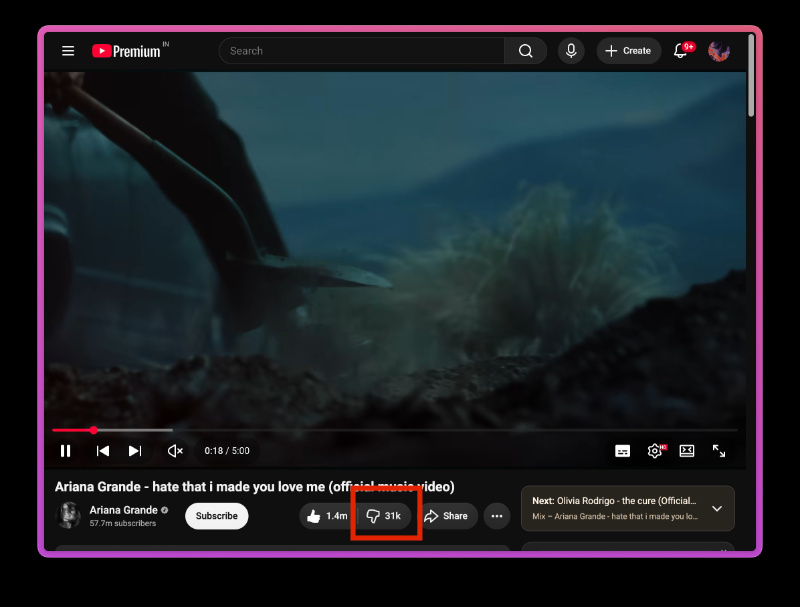Click the page vertical scrollbar
The width and height of the screenshot is (800, 607).
coord(751,75)
